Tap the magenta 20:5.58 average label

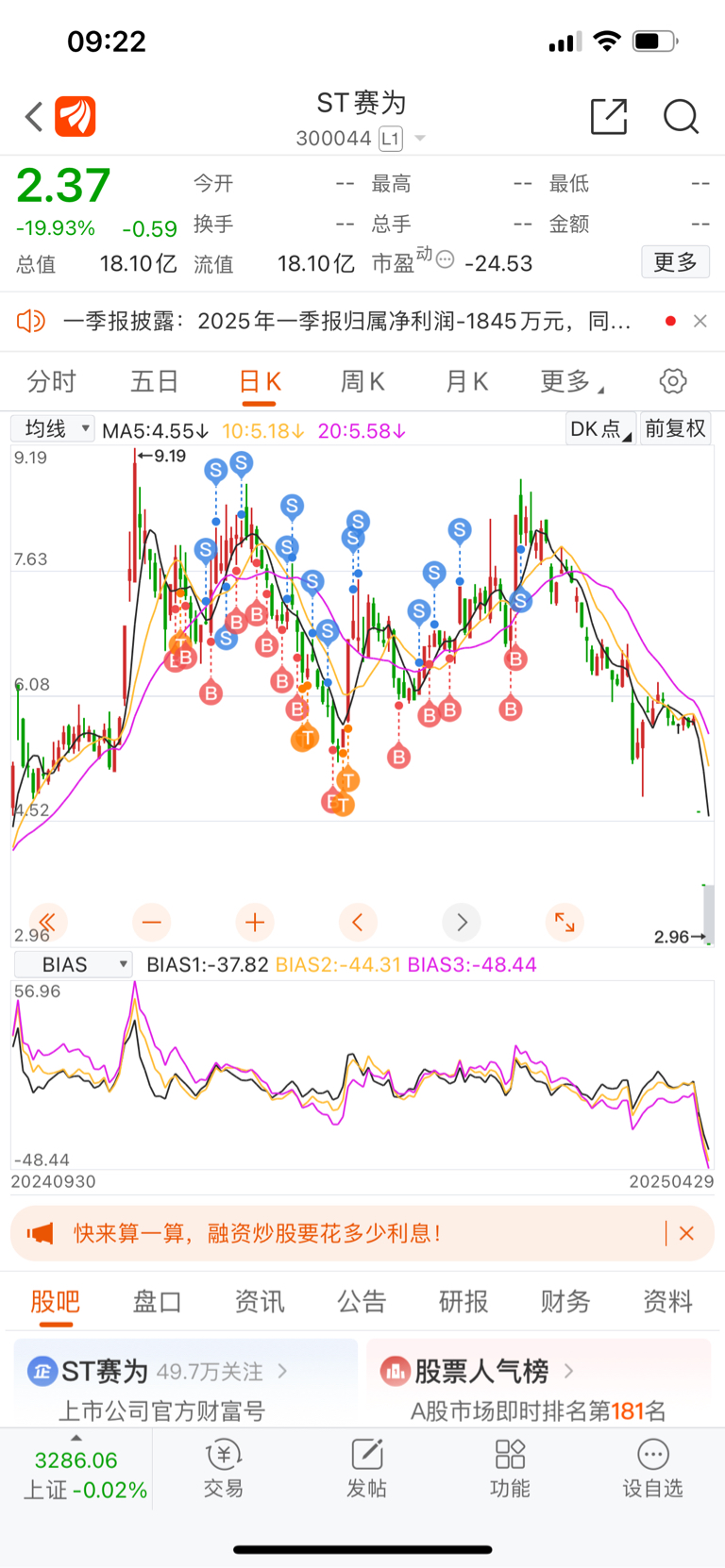(362, 431)
